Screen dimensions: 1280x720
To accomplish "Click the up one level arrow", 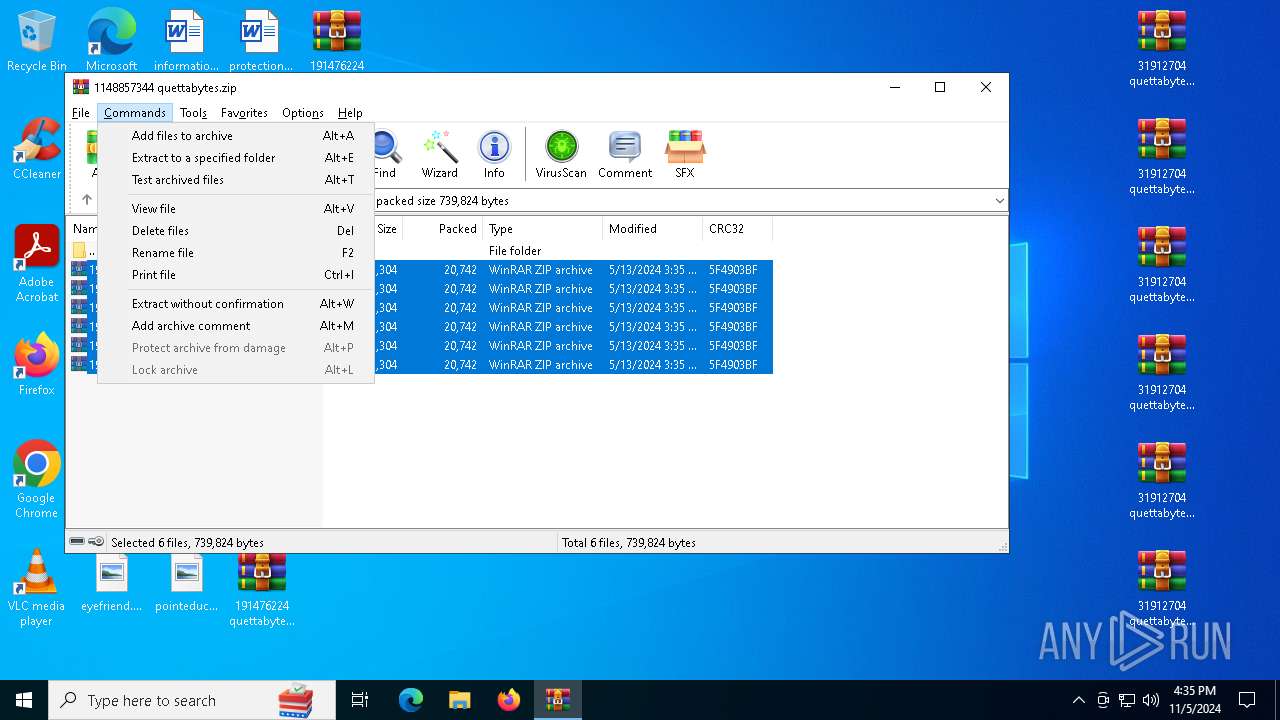I will (x=86, y=200).
